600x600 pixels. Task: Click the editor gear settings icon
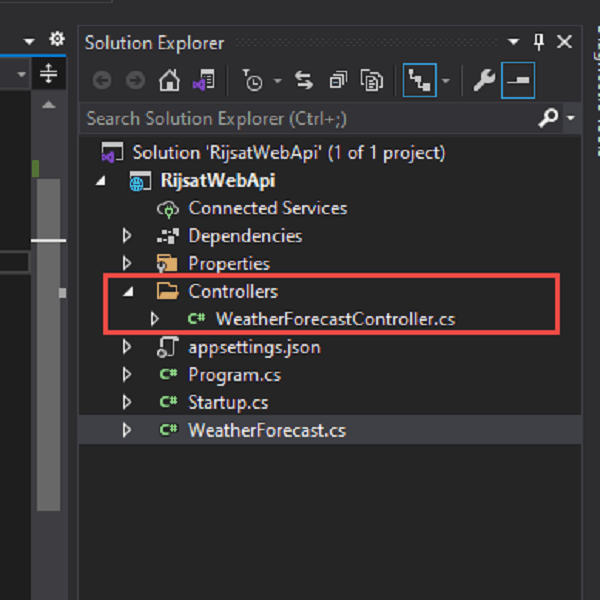57,39
